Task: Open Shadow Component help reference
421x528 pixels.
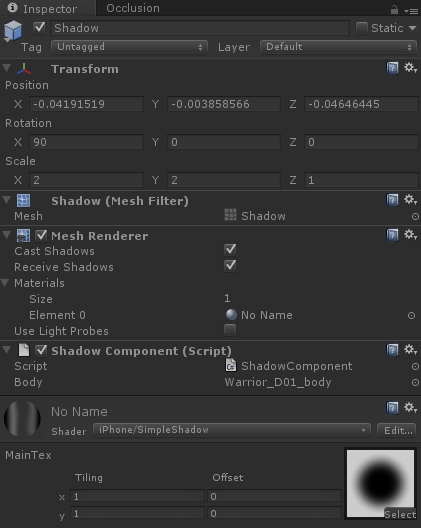Action: [392, 350]
